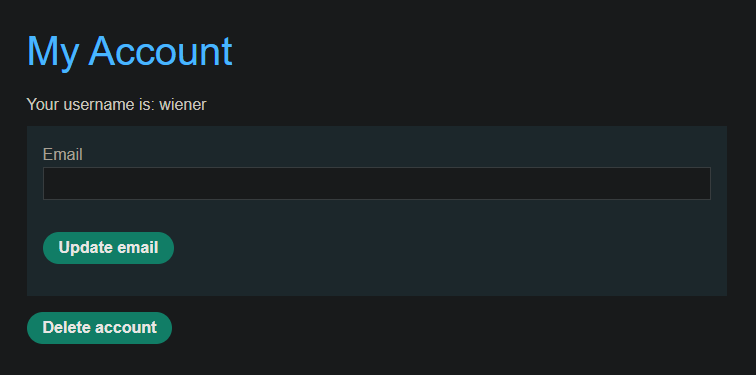
Task: Click the Email field label
Action: [x=63, y=154]
